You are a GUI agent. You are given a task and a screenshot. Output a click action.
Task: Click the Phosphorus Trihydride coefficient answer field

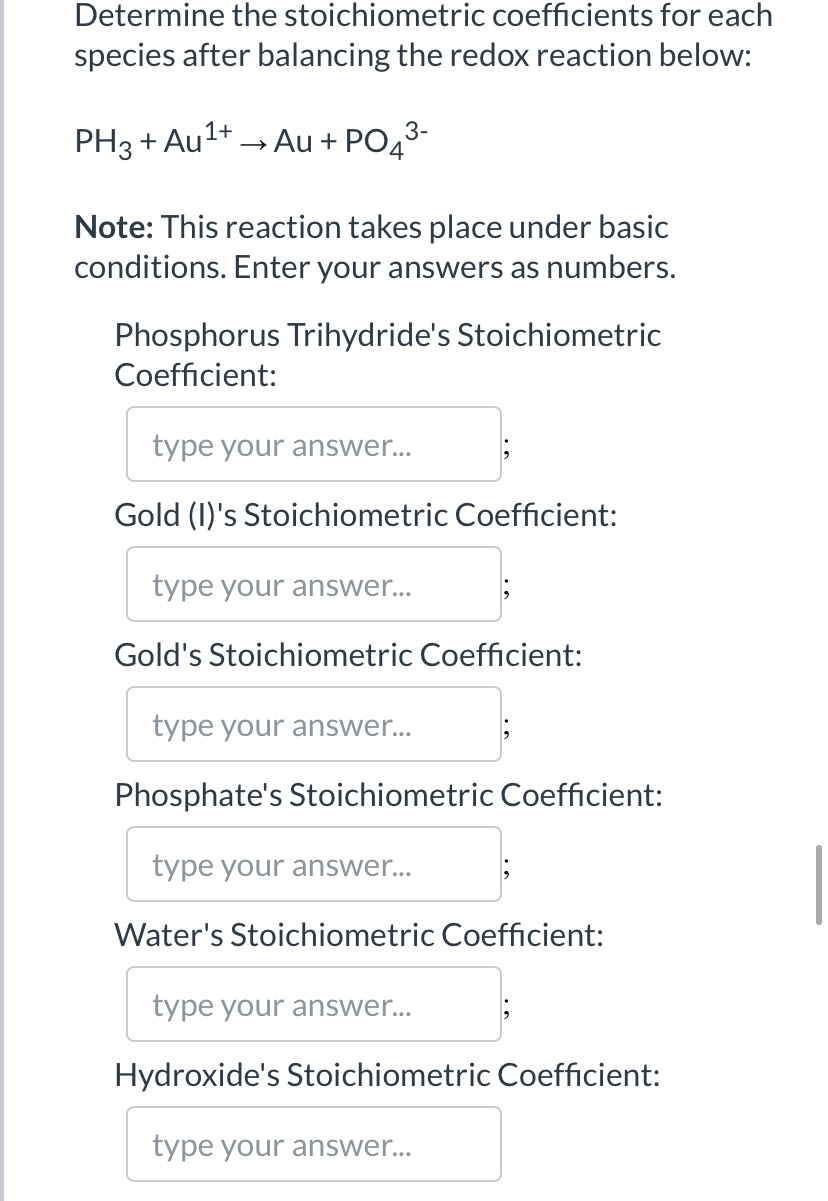click(x=313, y=444)
